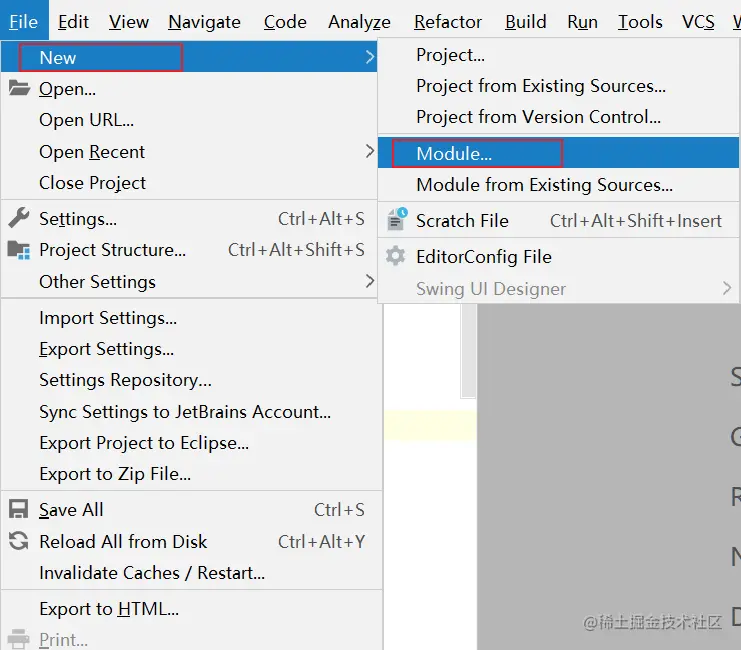The width and height of the screenshot is (741, 650).
Task: Open the Refactor menu
Action: (x=448, y=21)
